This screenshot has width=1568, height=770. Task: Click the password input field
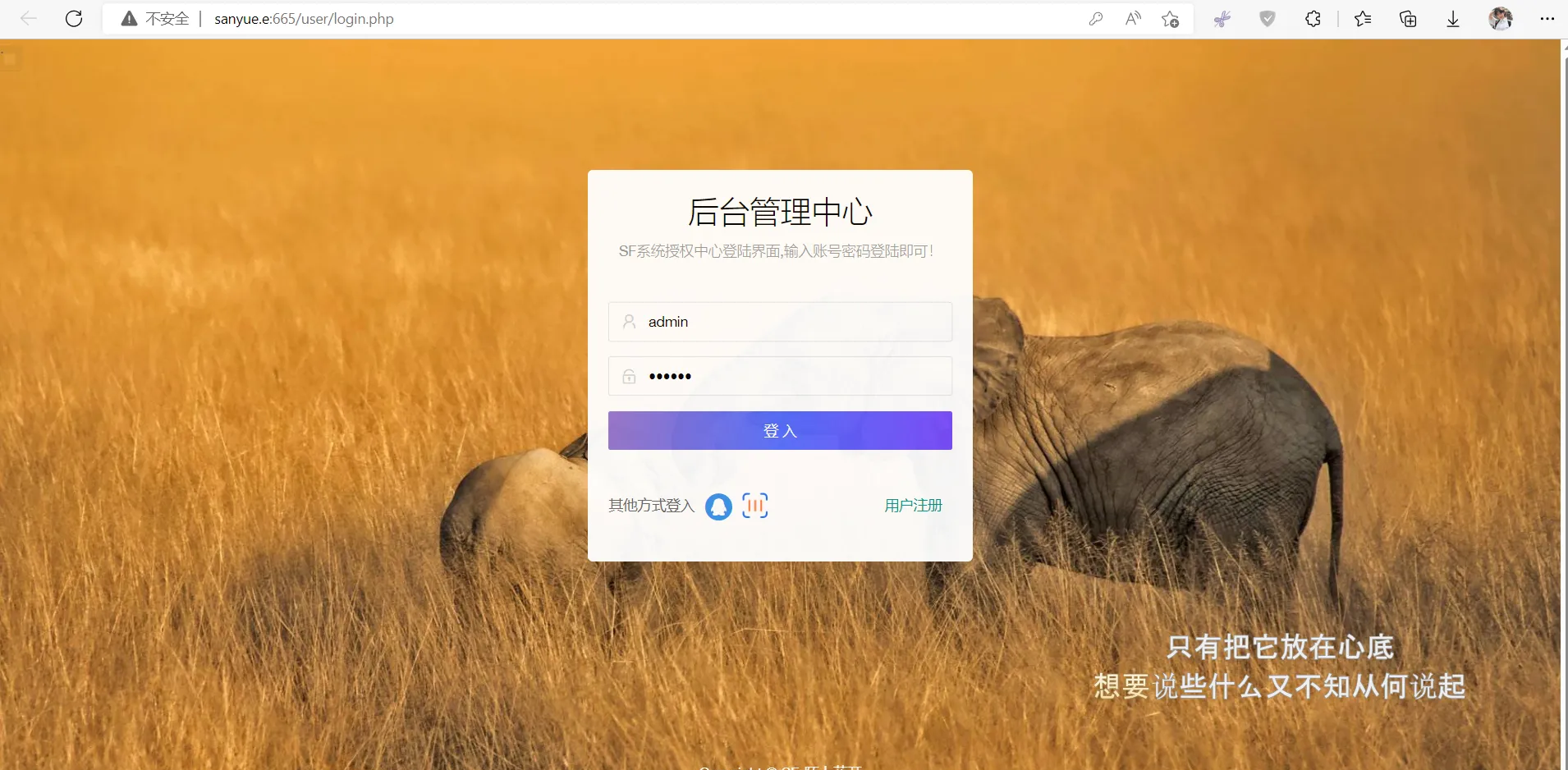point(779,376)
